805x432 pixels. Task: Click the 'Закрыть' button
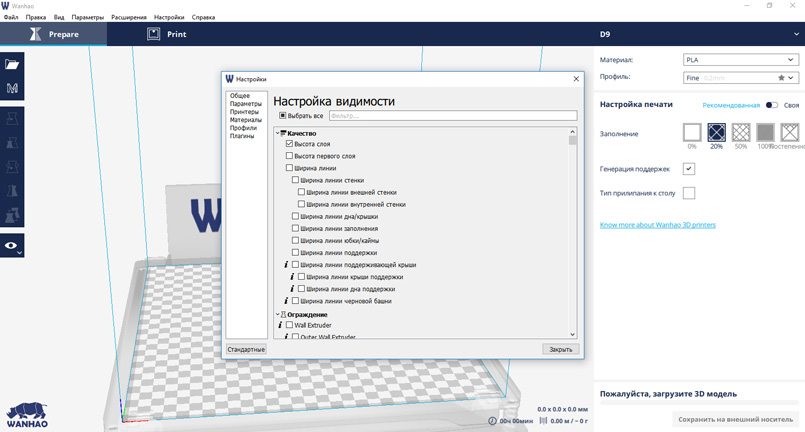click(561, 349)
